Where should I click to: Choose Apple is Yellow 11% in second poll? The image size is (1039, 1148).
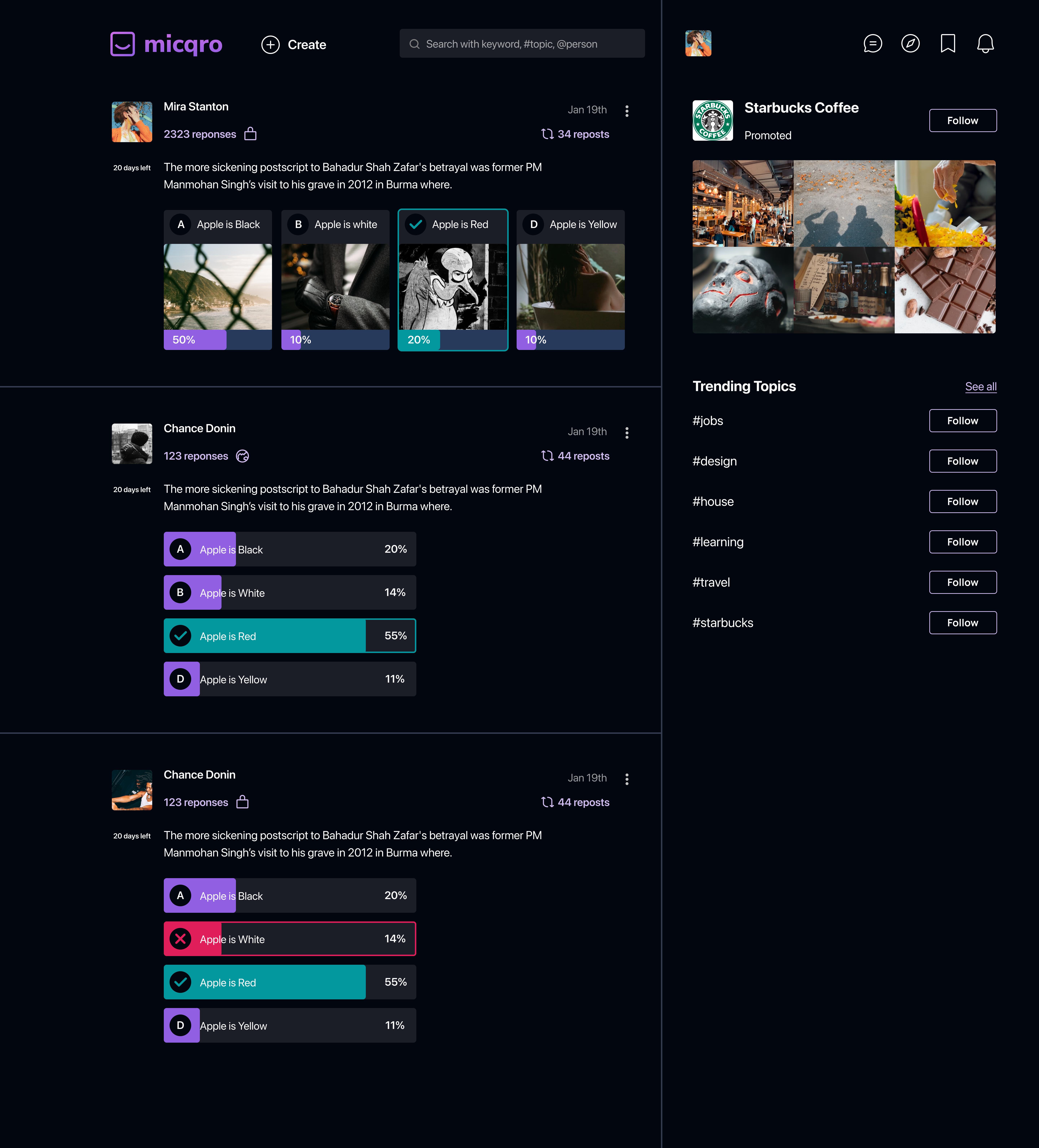pyautogui.click(x=290, y=679)
